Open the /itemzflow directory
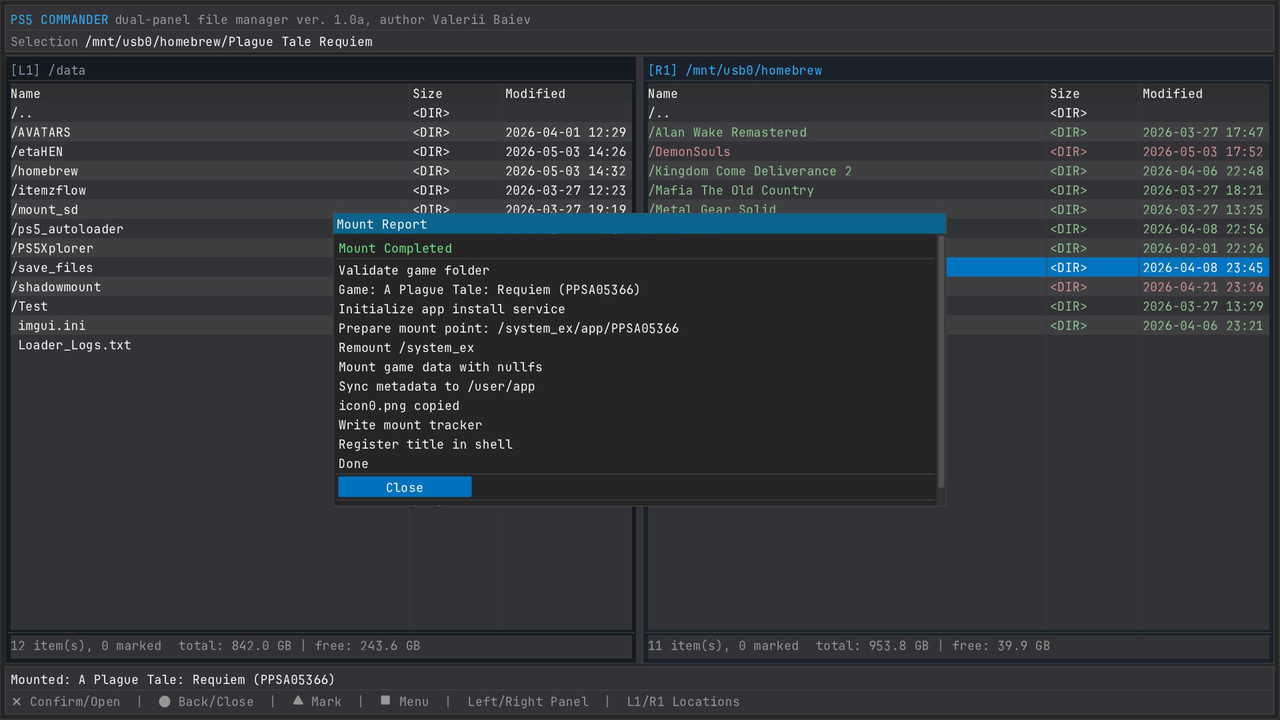 (321, 190)
